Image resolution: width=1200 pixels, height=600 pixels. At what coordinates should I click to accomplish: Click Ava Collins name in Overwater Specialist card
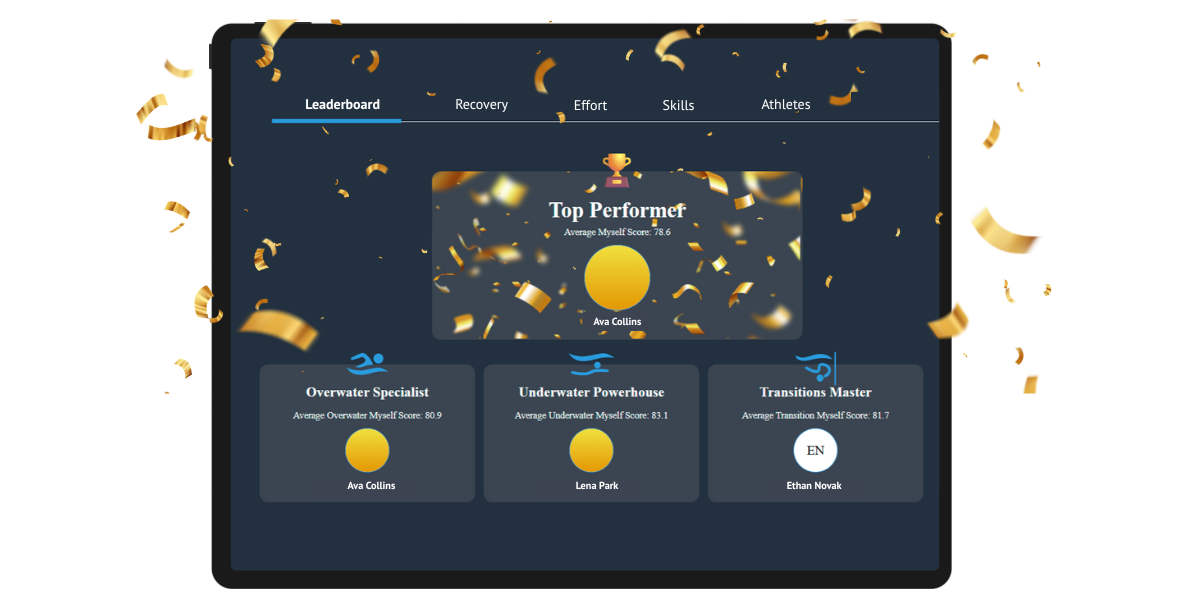(371, 486)
